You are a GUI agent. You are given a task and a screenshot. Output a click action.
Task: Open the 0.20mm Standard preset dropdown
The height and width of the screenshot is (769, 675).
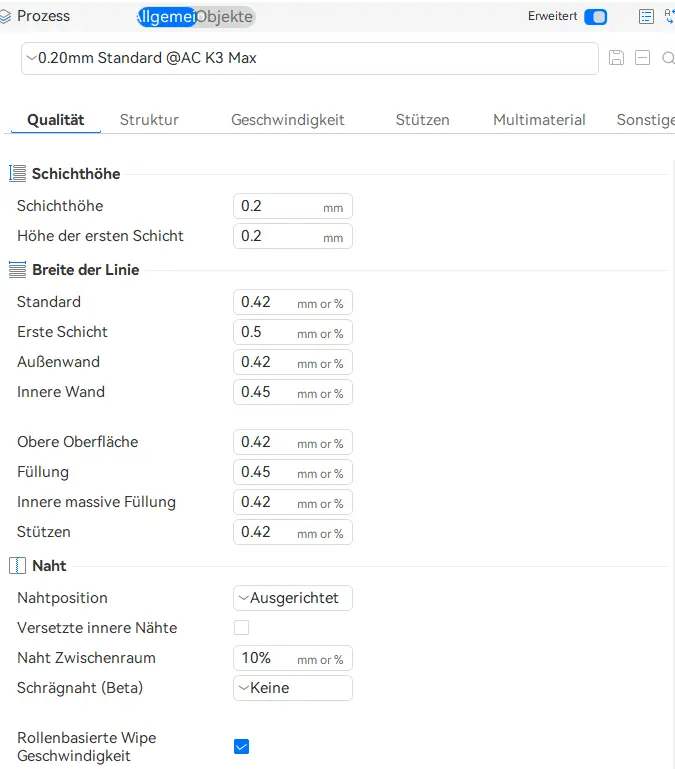(310, 58)
